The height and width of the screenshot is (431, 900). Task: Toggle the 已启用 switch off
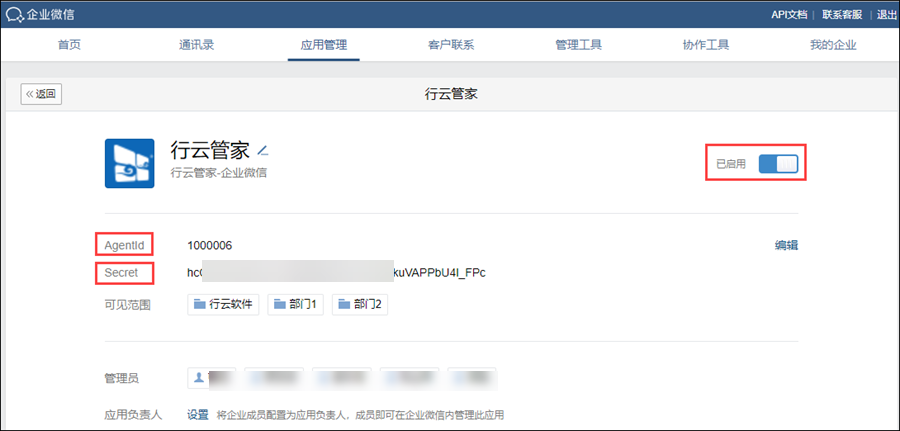778,164
